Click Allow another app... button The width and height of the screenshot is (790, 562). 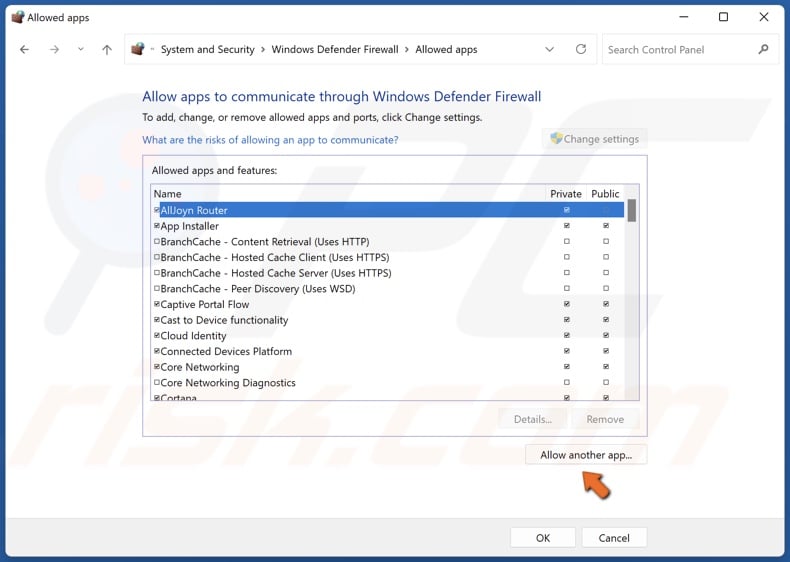(x=586, y=455)
